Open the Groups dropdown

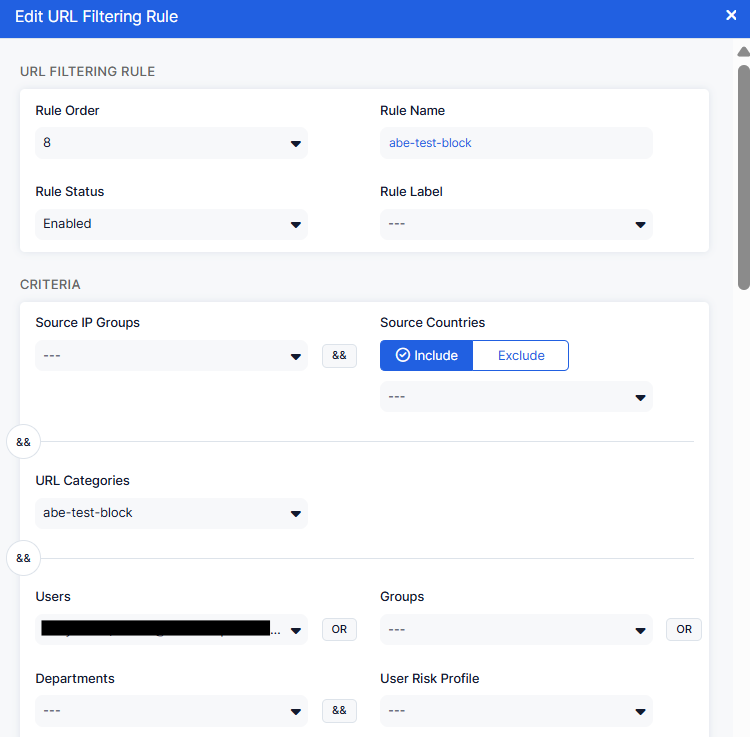pyautogui.click(x=516, y=629)
